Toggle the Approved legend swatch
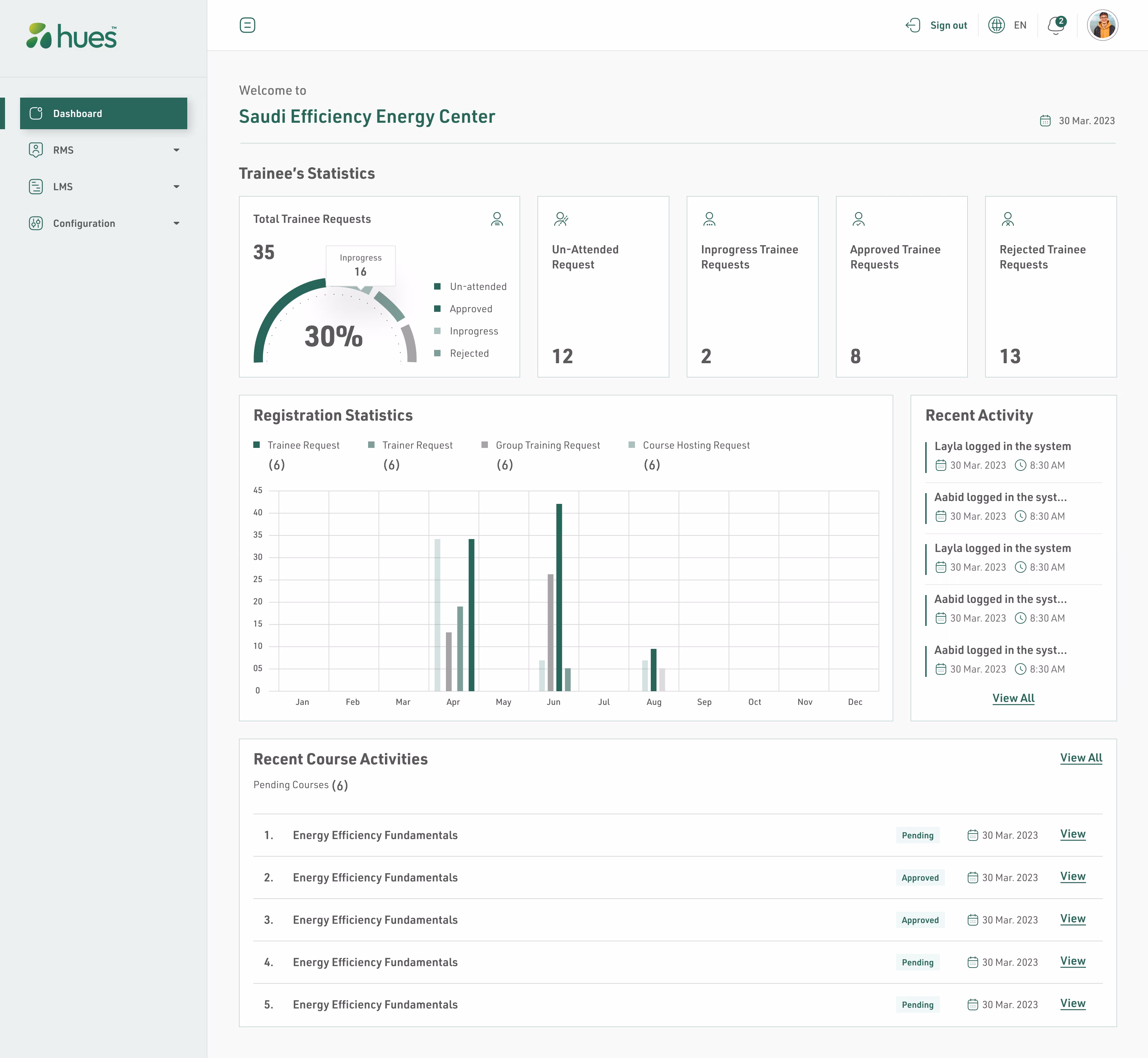1148x1058 pixels. click(x=437, y=309)
